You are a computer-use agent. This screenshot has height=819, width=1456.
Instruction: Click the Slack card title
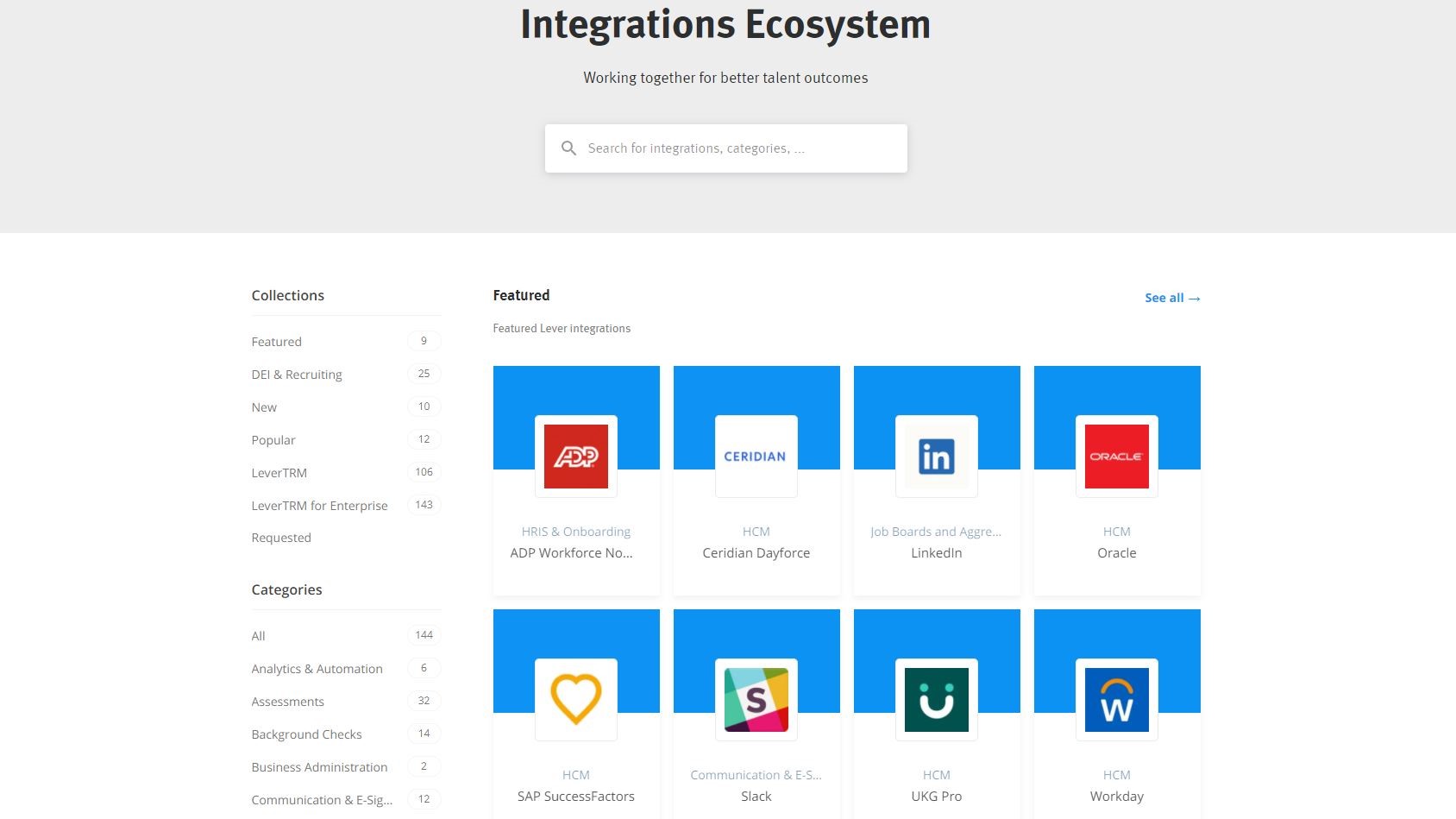pos(756,797)
